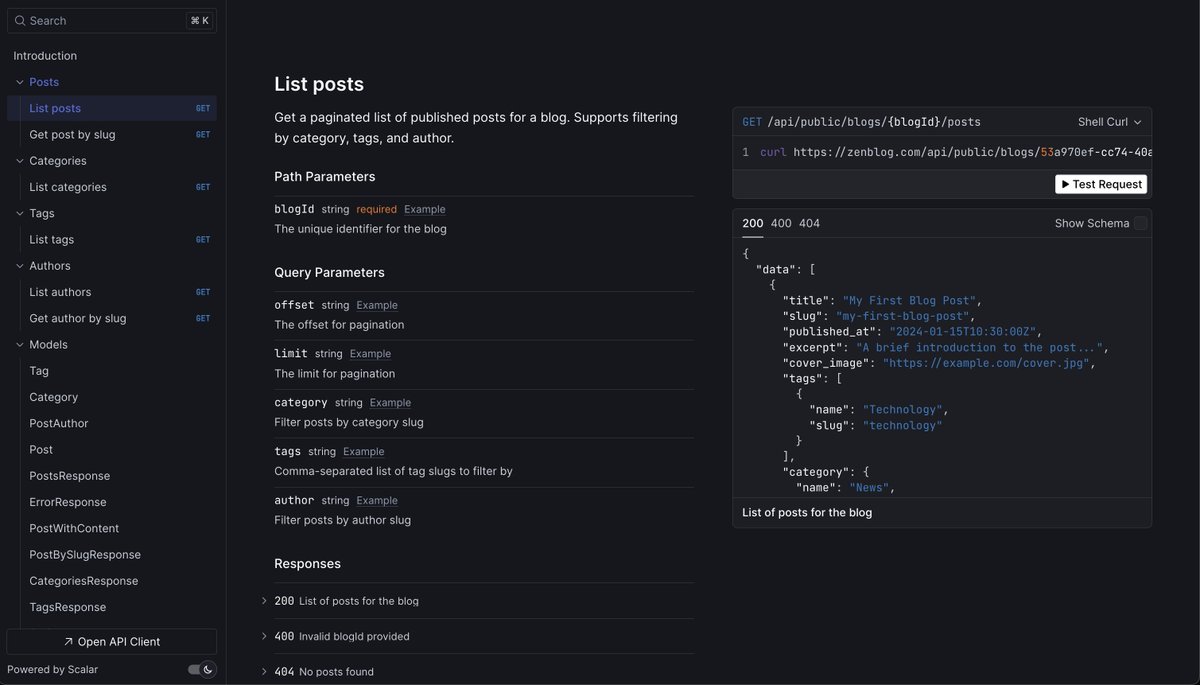Toggle the dark mode switch
Image resolution: width=1200 pixels, height=685 pixels.
point(201,669)
